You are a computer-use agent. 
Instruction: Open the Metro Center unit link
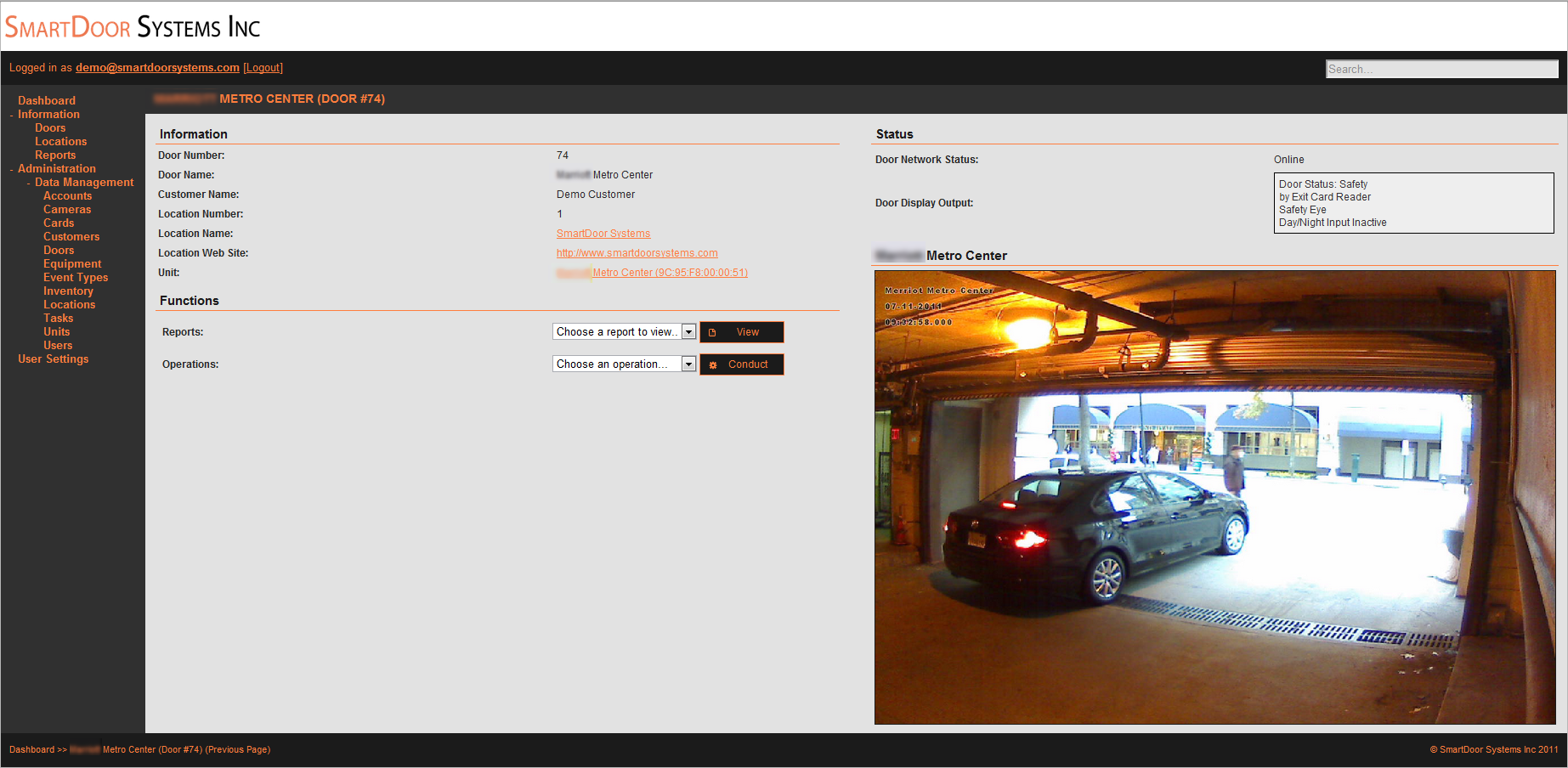click(669, 273)
